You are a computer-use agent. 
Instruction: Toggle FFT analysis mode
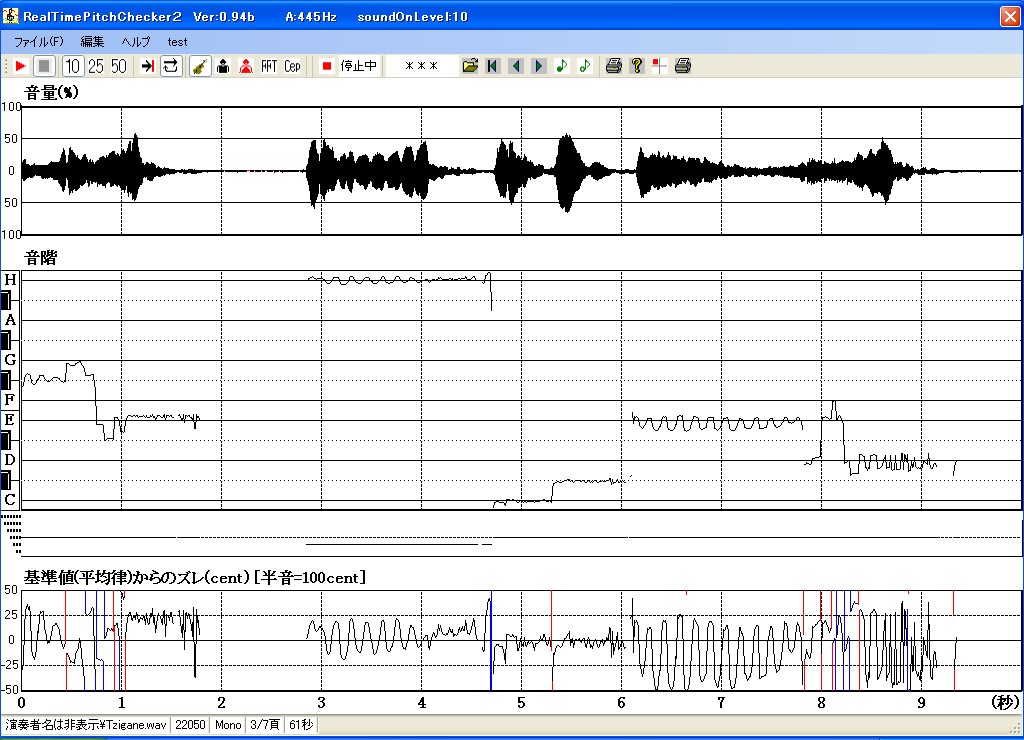(x=269, y=66)
